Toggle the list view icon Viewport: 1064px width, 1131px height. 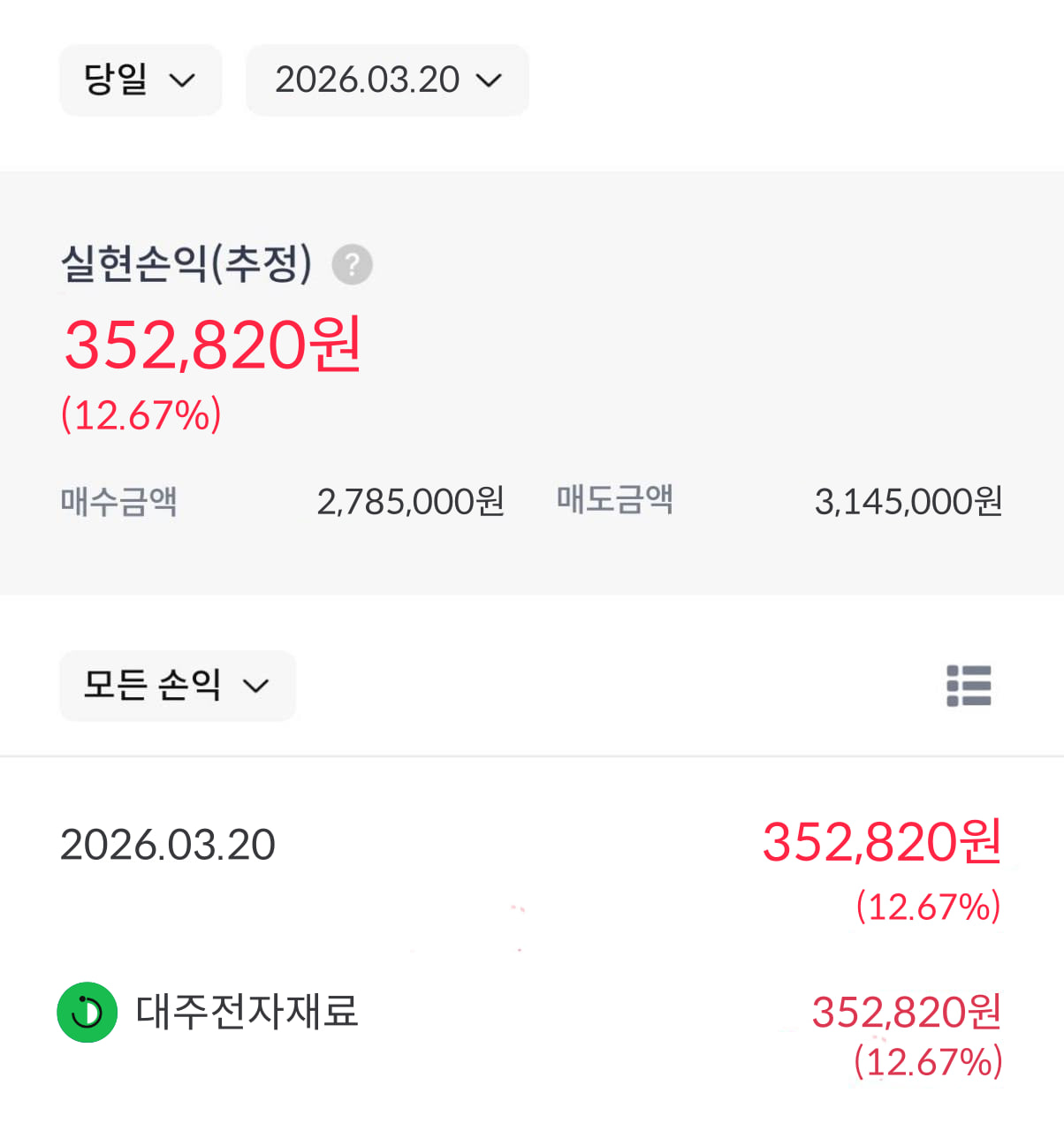coord(969,686)
